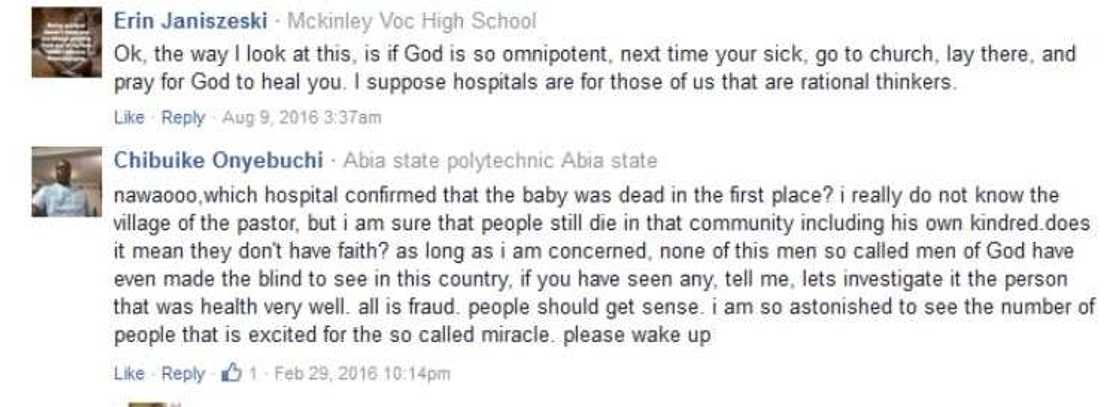Click the thumbs-up icon beside Reply
The height and width of the screenshot is (407, 1120).
231,372
